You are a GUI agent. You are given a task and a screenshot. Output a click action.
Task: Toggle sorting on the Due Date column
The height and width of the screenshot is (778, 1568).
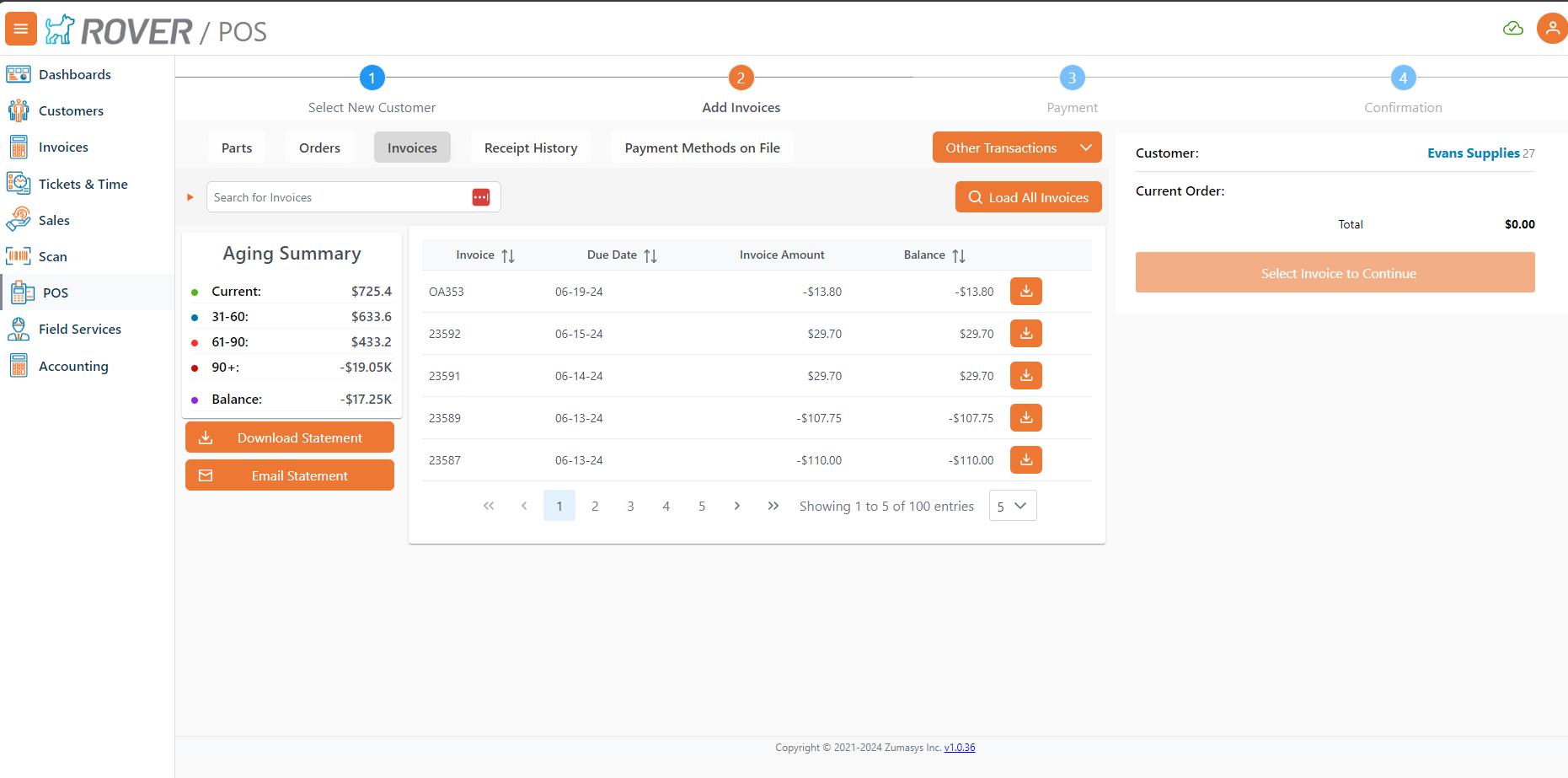[650, 255]
